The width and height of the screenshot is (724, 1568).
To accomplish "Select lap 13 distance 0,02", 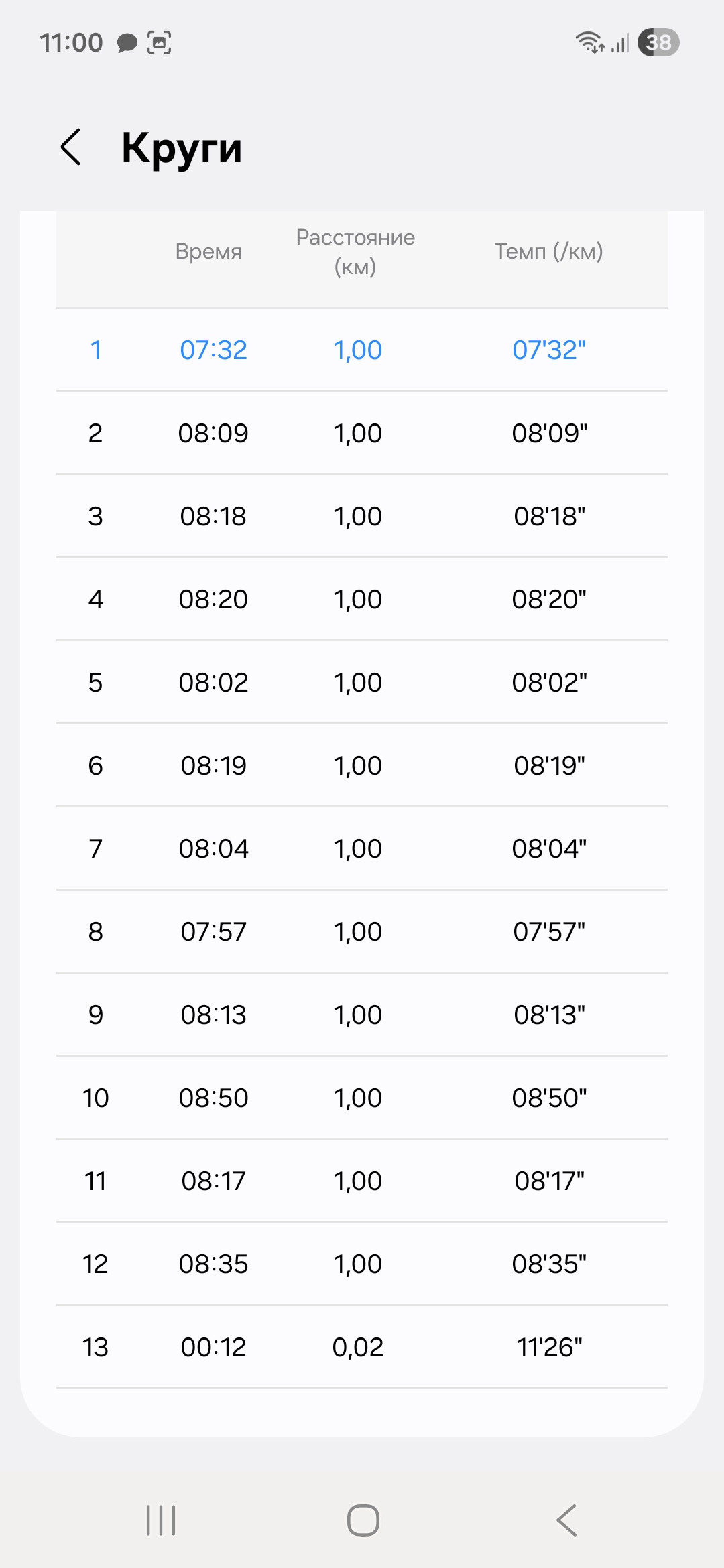I will point(358,1347).
